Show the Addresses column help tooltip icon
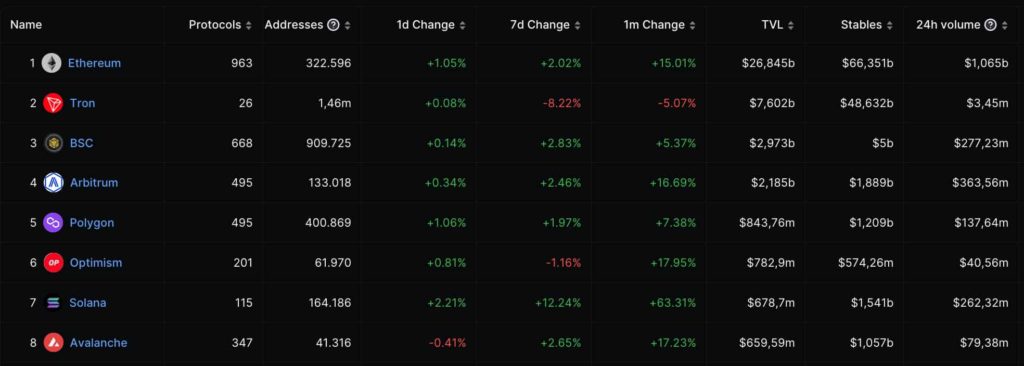Image resolution: width=1024 pixels, height=366 pixels. point(333,25)
